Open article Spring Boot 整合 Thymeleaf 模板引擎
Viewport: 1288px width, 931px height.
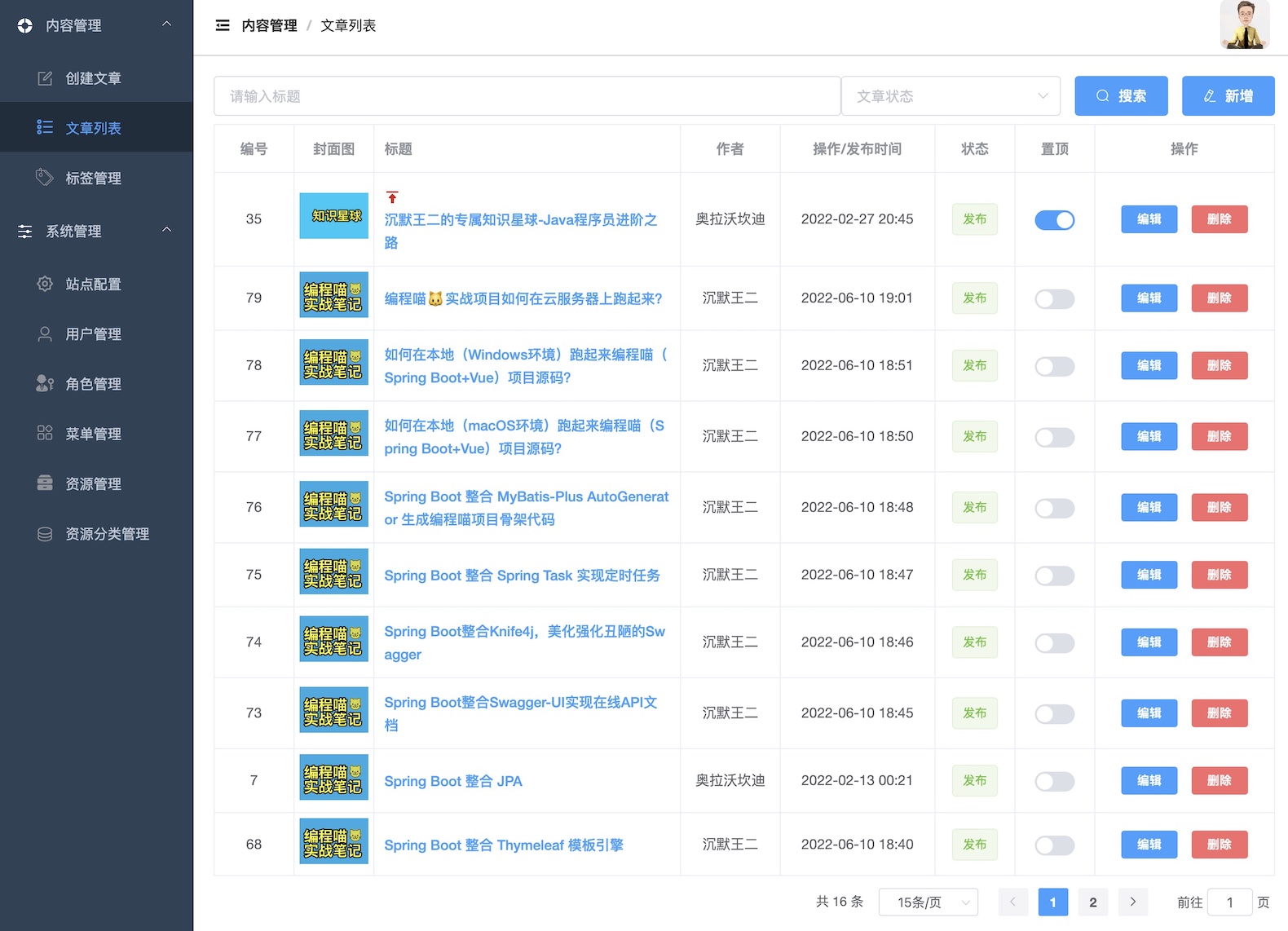504,845
